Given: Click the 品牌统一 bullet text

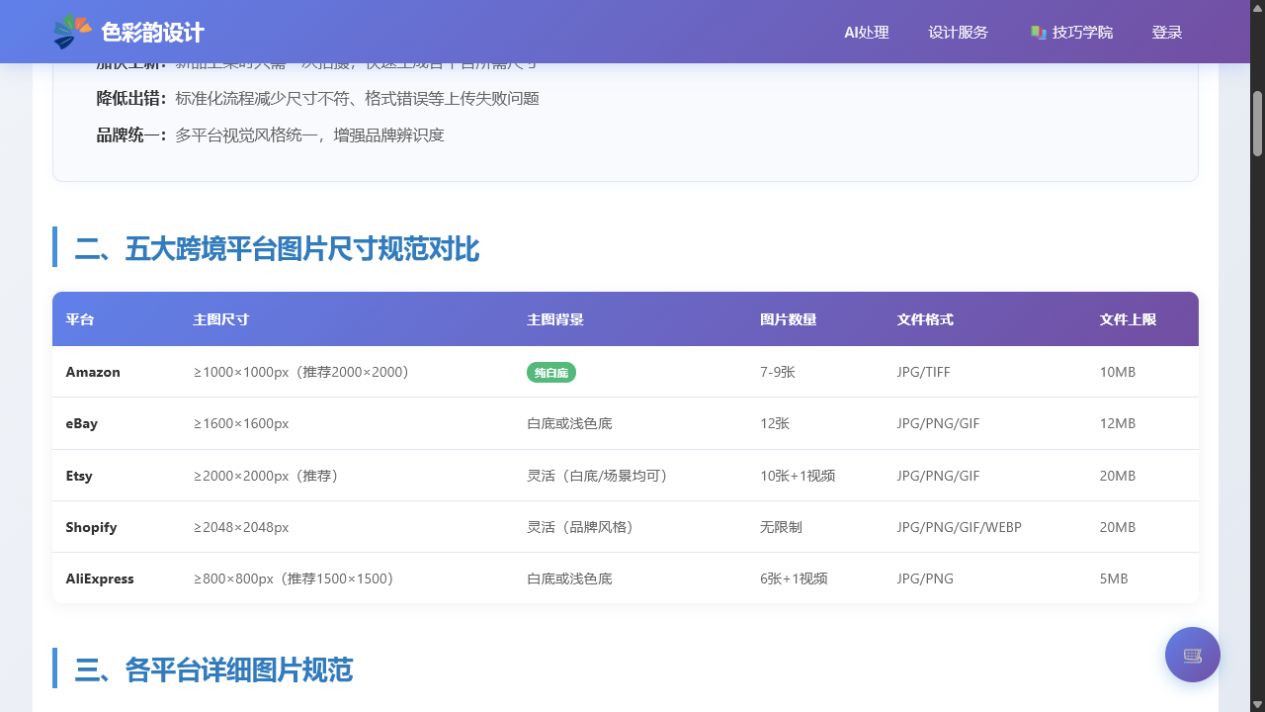Looking at the screenshot, I should coord(270,135).
